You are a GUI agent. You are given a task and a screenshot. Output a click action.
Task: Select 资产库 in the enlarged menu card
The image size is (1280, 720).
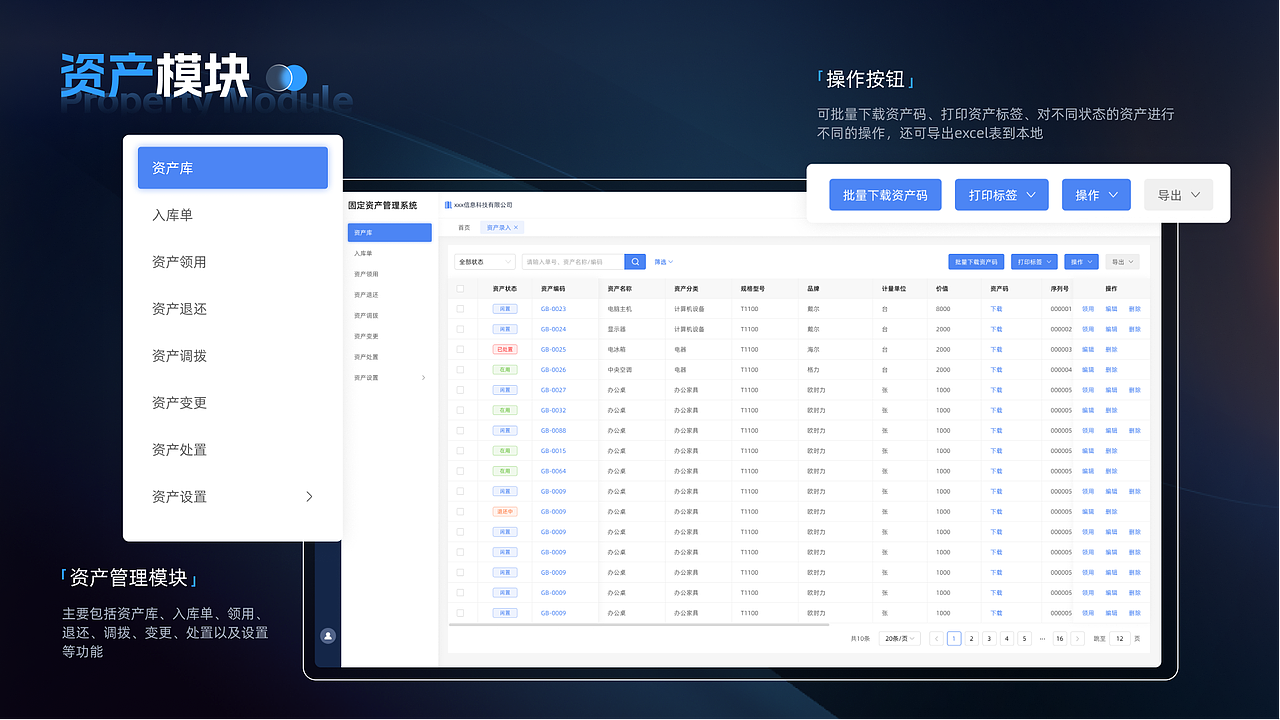click(233, 168)
